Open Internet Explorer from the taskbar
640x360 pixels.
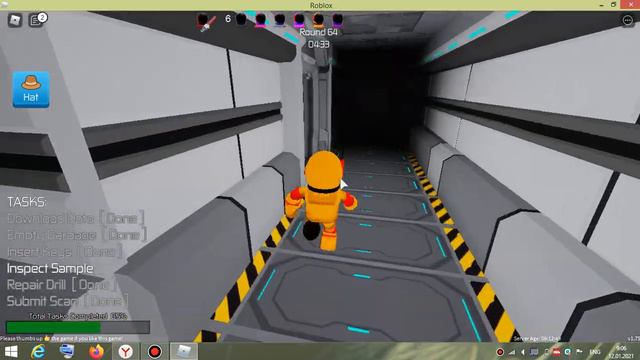(38, 351)
